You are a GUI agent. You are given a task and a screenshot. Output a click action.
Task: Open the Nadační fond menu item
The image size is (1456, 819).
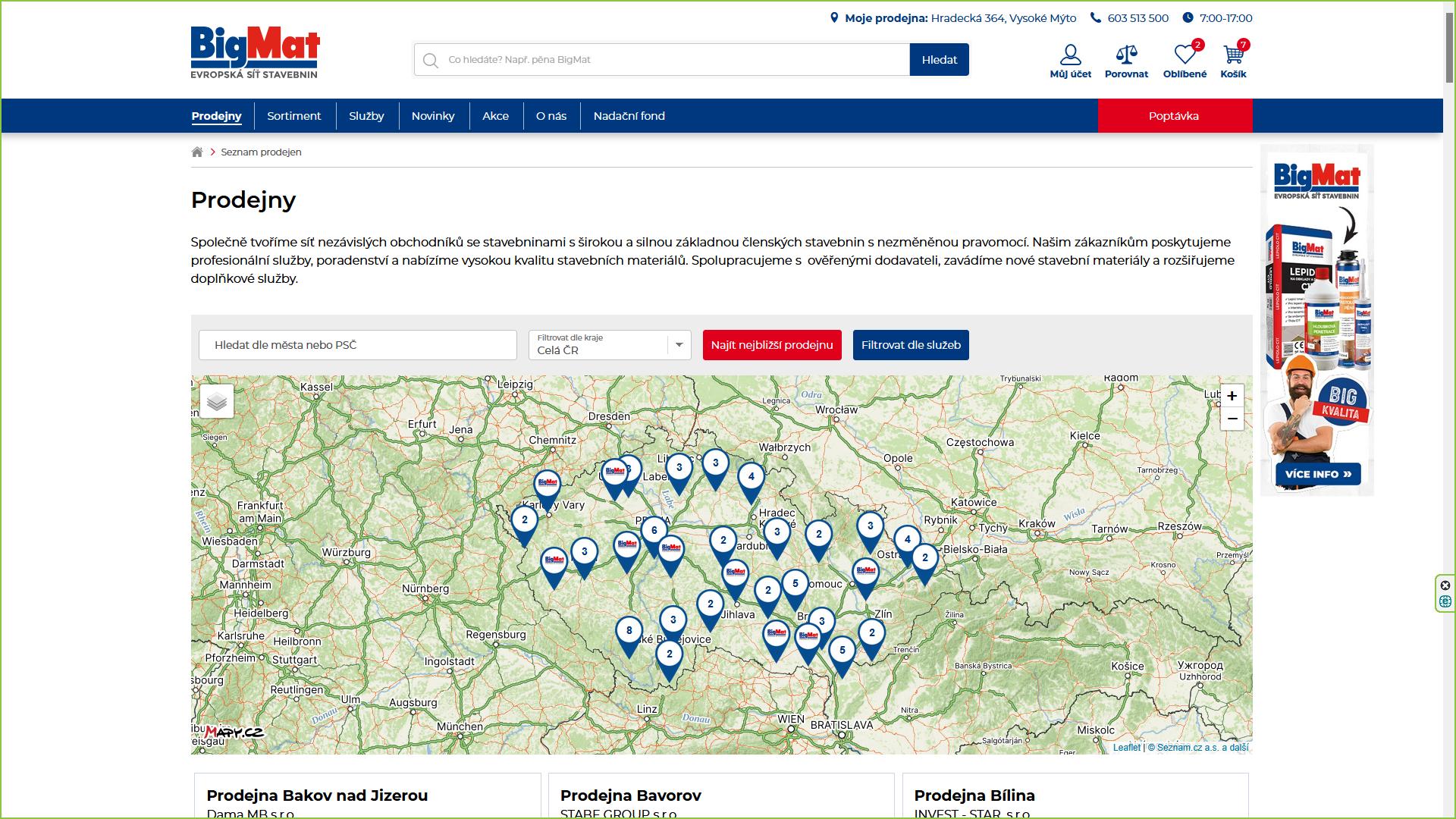629,116
